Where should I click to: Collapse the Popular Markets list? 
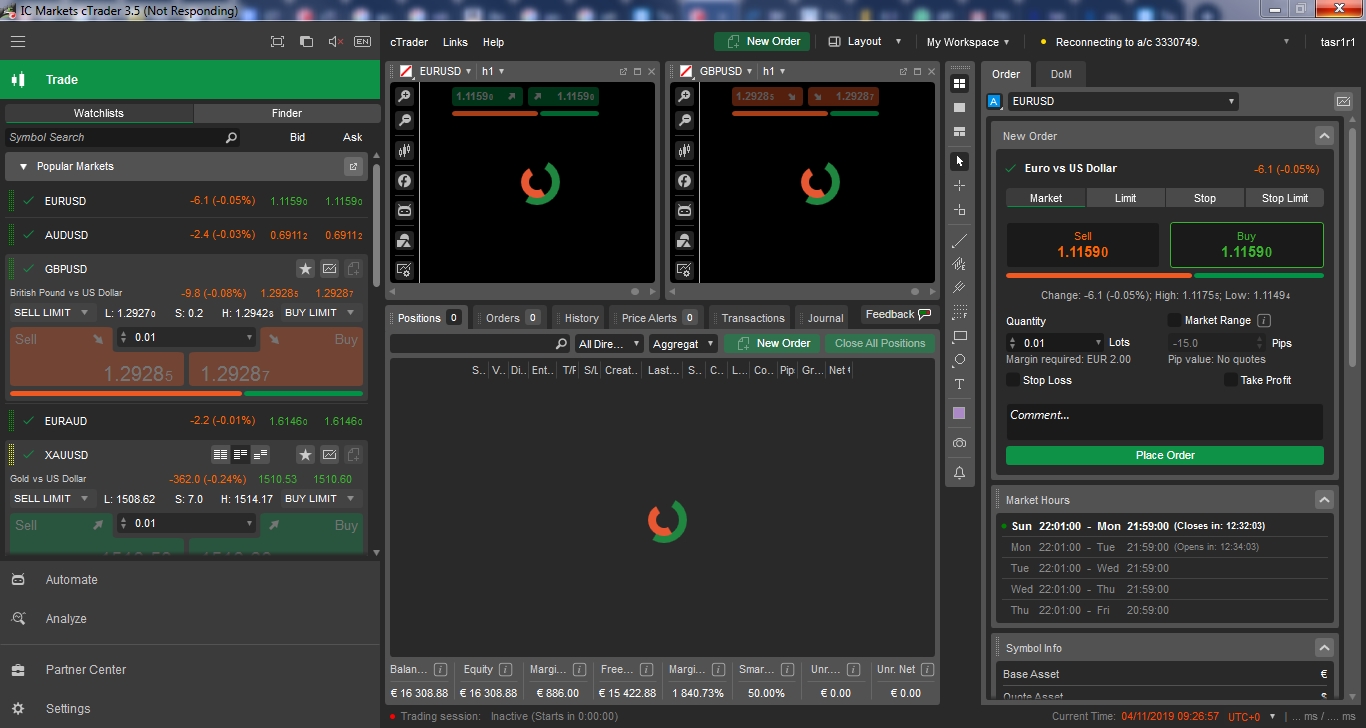[x=22, y=166]
